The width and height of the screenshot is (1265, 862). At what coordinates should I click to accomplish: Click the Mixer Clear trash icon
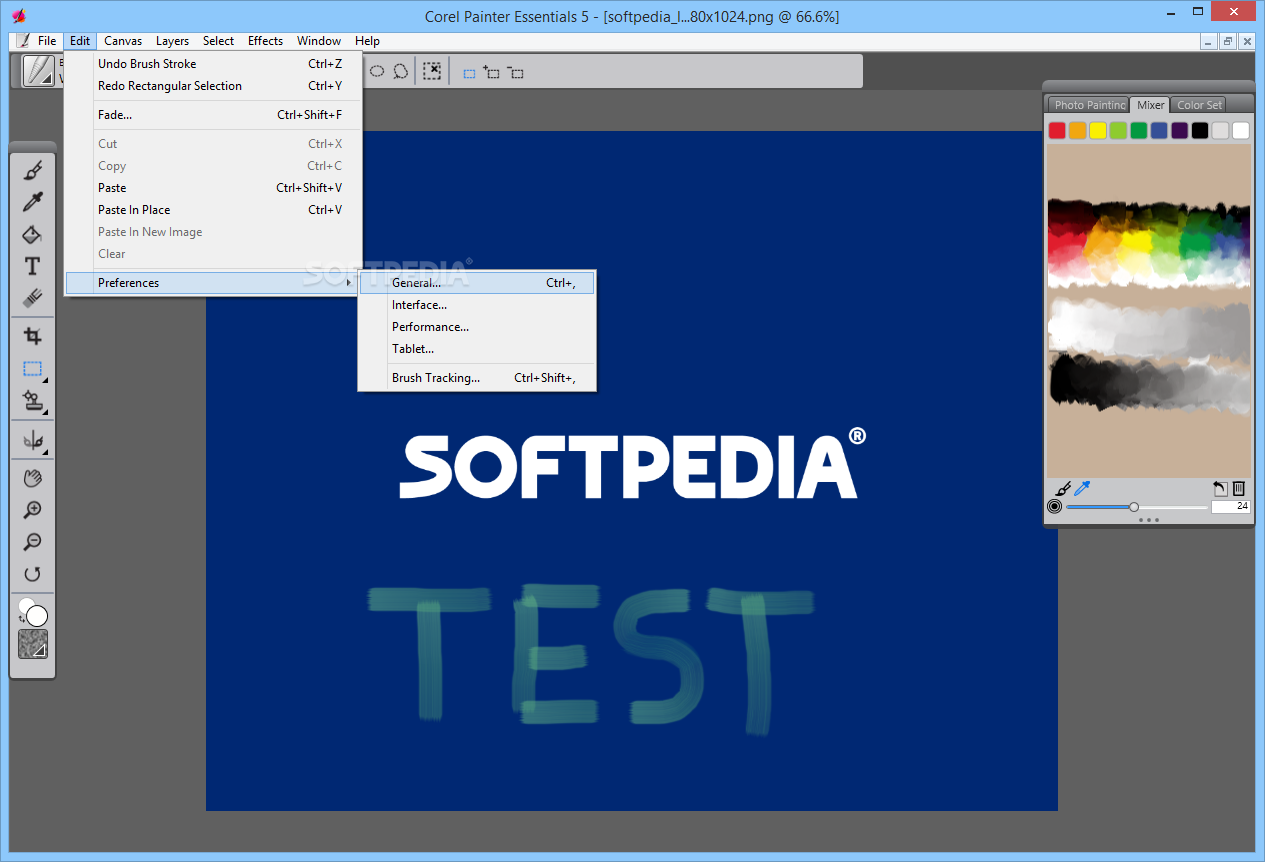1238,488
